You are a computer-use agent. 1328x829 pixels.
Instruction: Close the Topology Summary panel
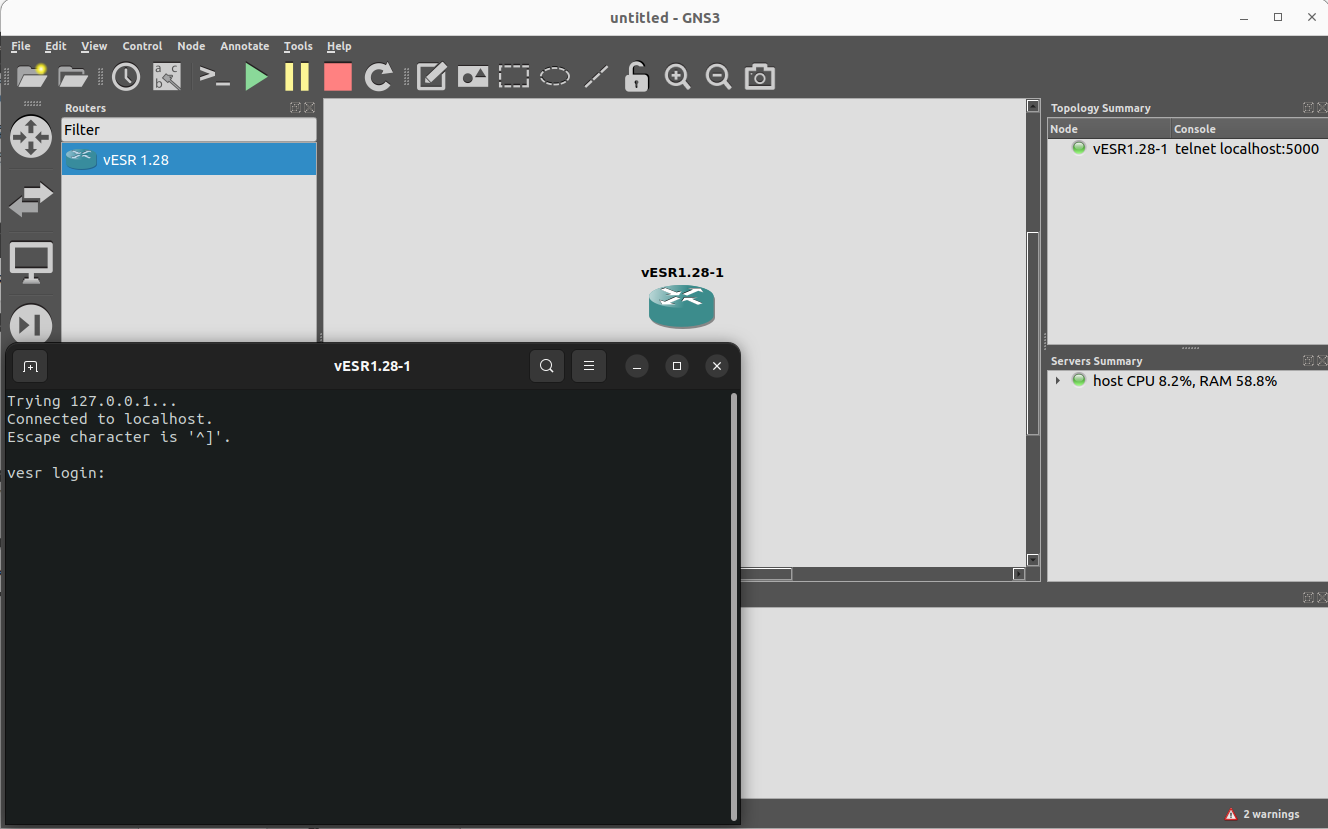click(x=1321, y=108)
